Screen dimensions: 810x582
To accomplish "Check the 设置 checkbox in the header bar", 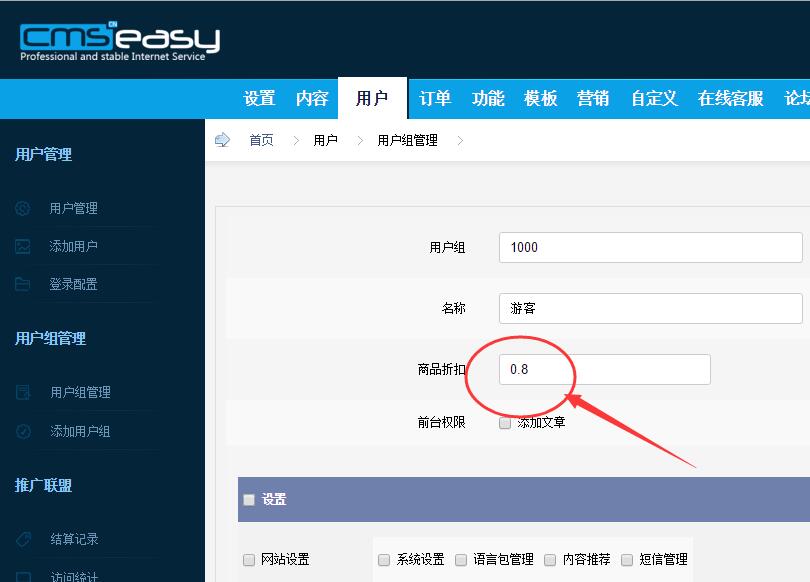I will 249,499.
